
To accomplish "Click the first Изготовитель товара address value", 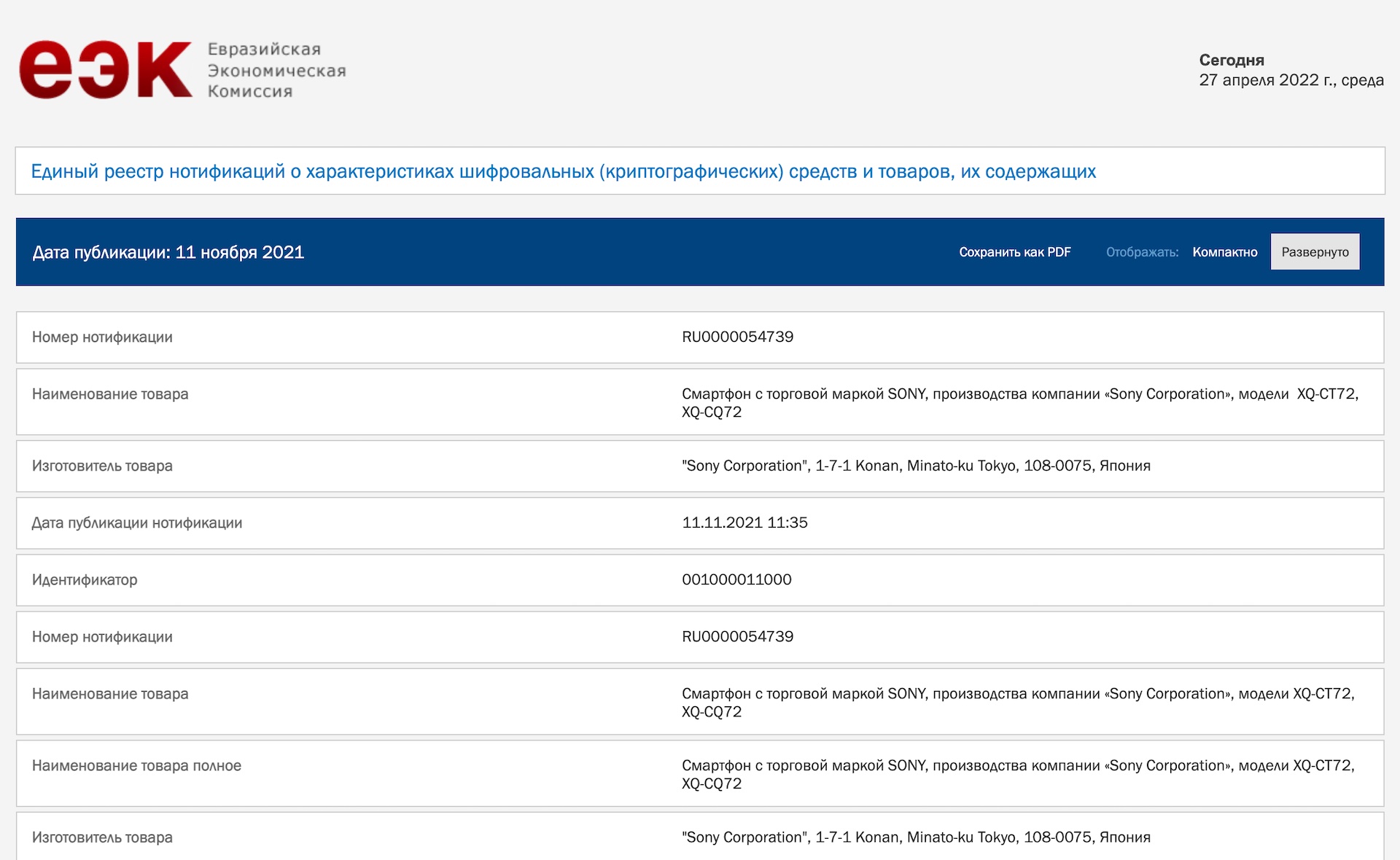I will tap(916, 466).
